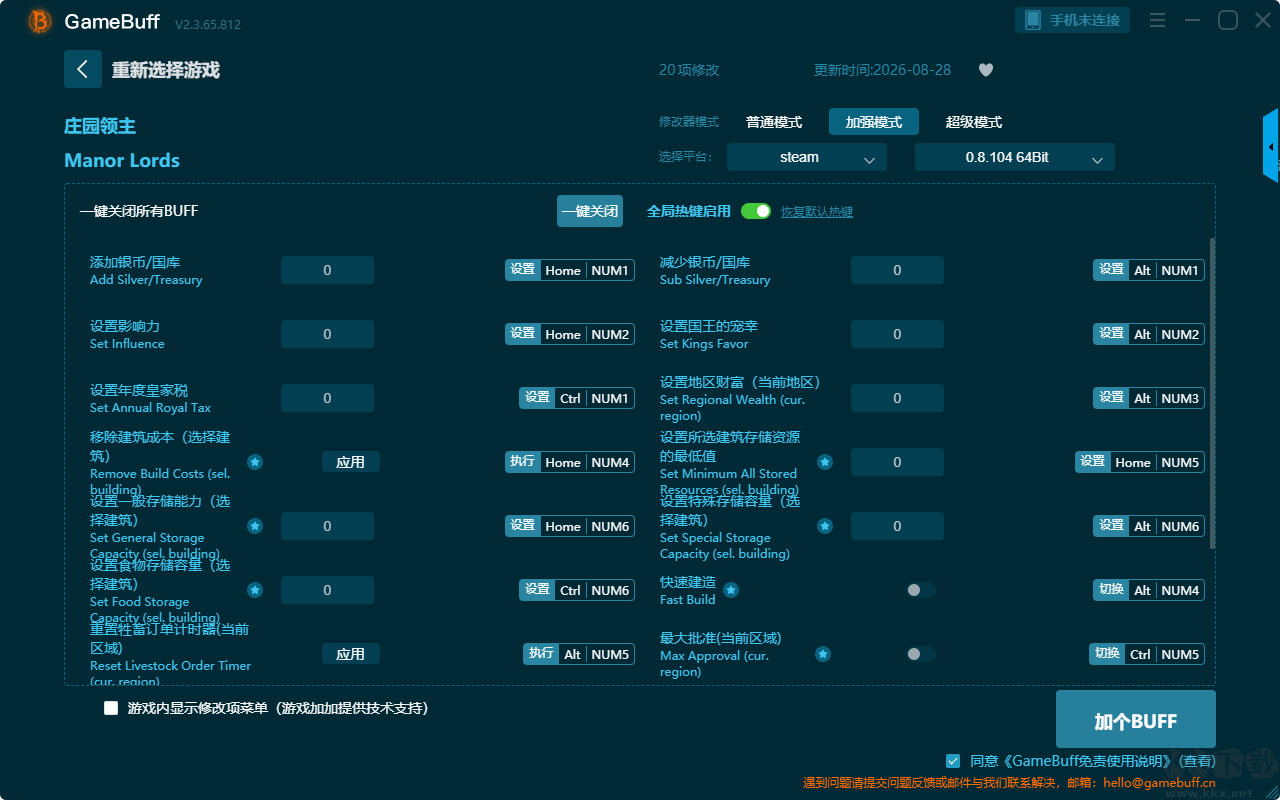The height and width of the screenshot is (800, 1280).
Task: Click 切换 for Fast Build
Action: point(1111,590)
